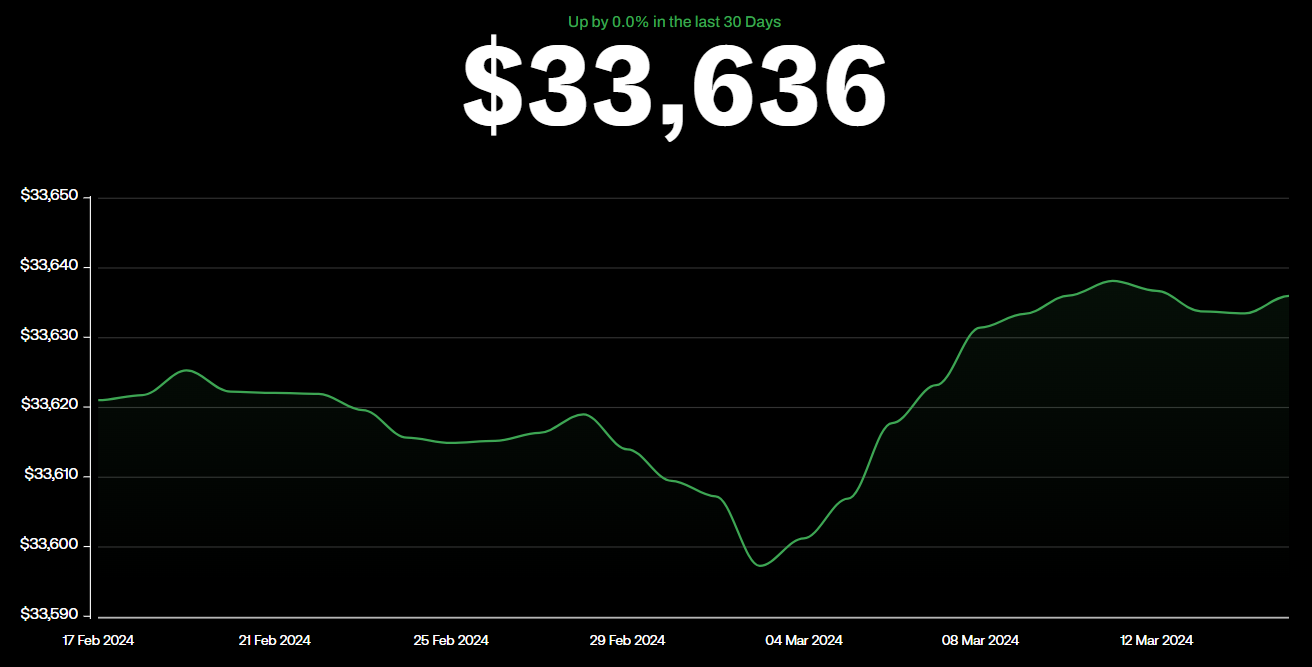This screenshot has height=667, width=1312.
Task: Click the 25 Feb 2024 date label
Action: tap(452, 640)
